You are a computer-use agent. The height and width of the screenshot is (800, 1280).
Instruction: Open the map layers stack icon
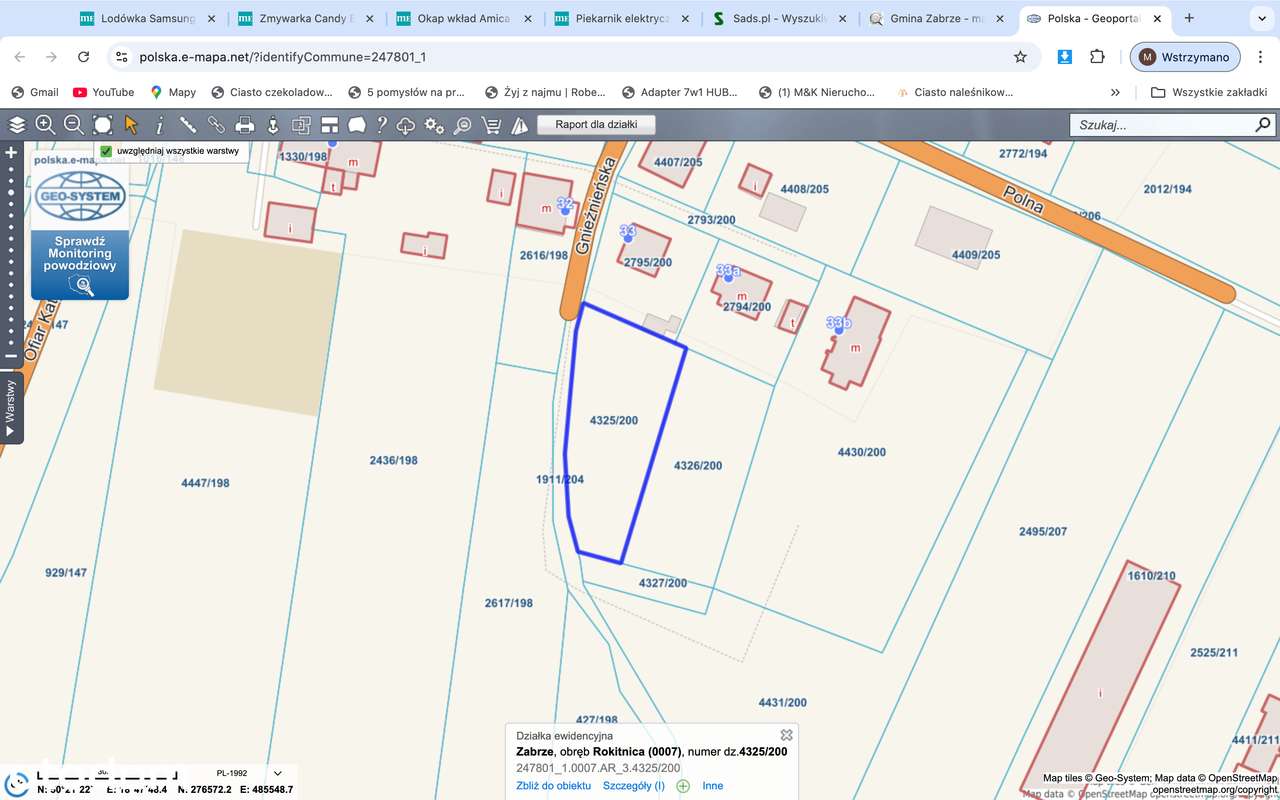(x=17, y=125)
